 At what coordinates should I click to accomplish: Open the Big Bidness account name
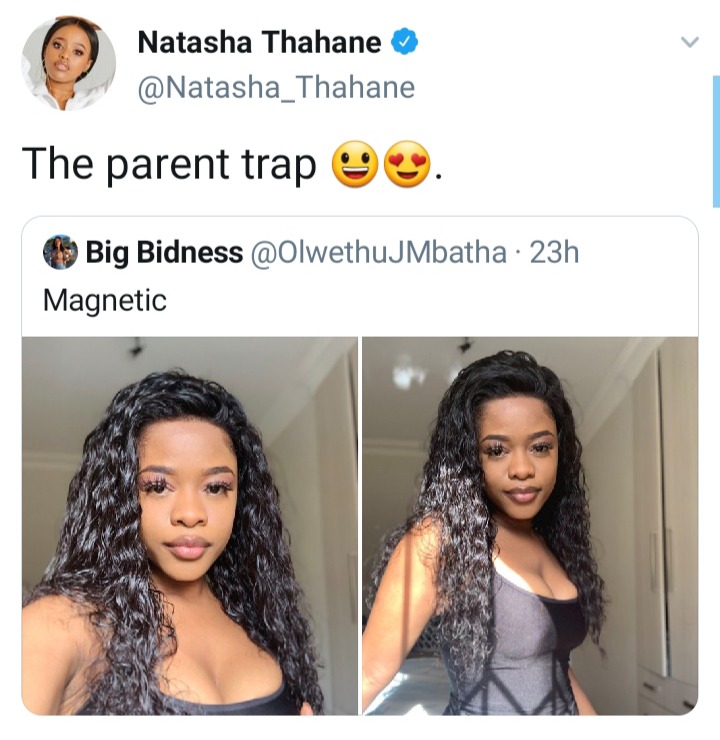(164, 252)
